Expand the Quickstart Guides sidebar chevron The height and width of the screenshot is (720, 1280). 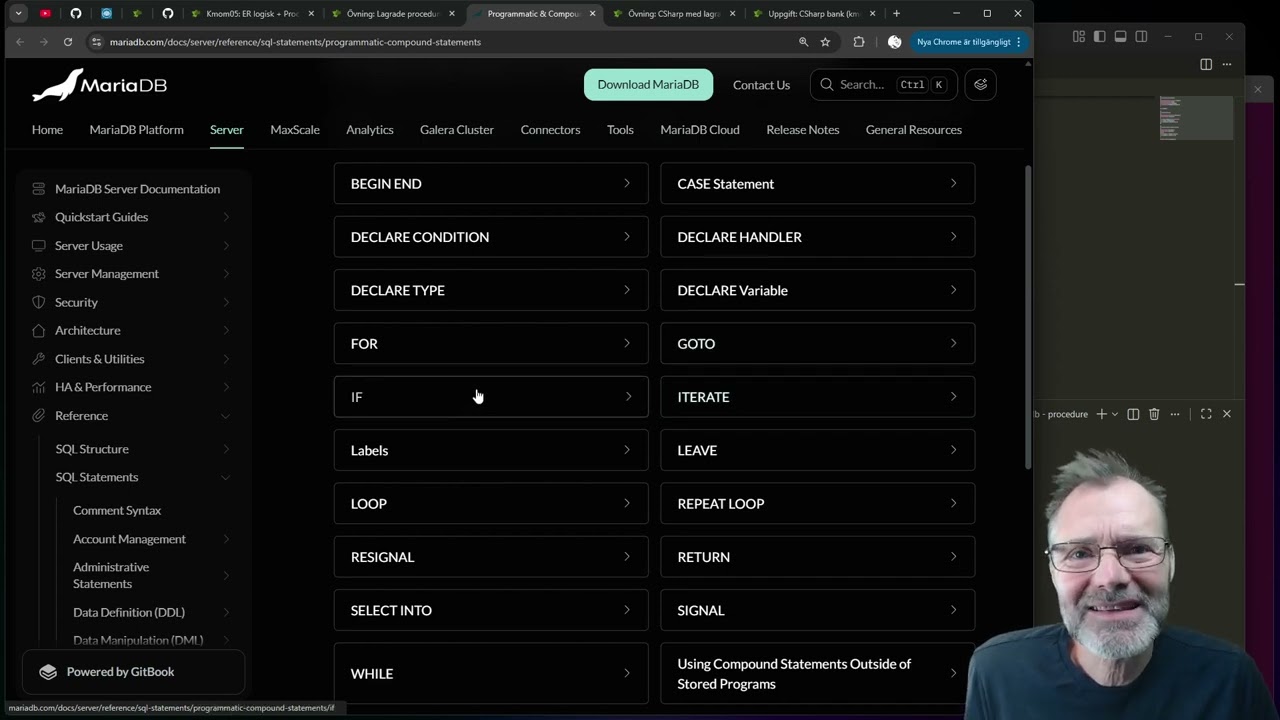coord(225,217)
